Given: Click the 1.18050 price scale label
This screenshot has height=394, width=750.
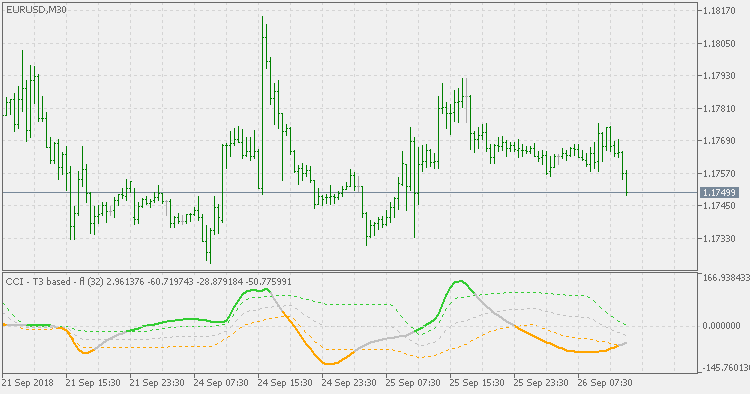Looking at the screenshot, I should coord(719,44).
